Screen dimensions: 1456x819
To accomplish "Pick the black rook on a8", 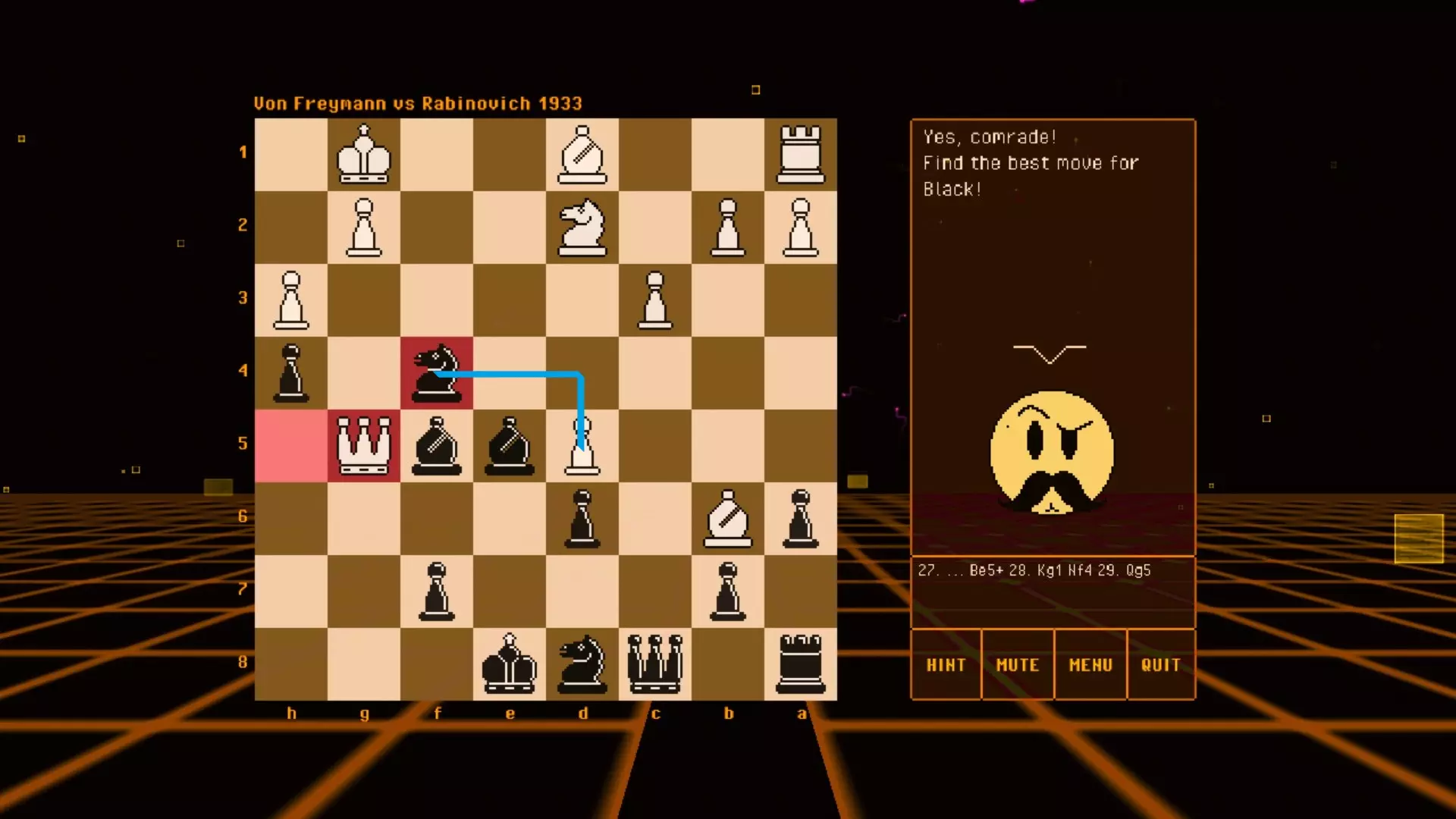I will (800, 664).
